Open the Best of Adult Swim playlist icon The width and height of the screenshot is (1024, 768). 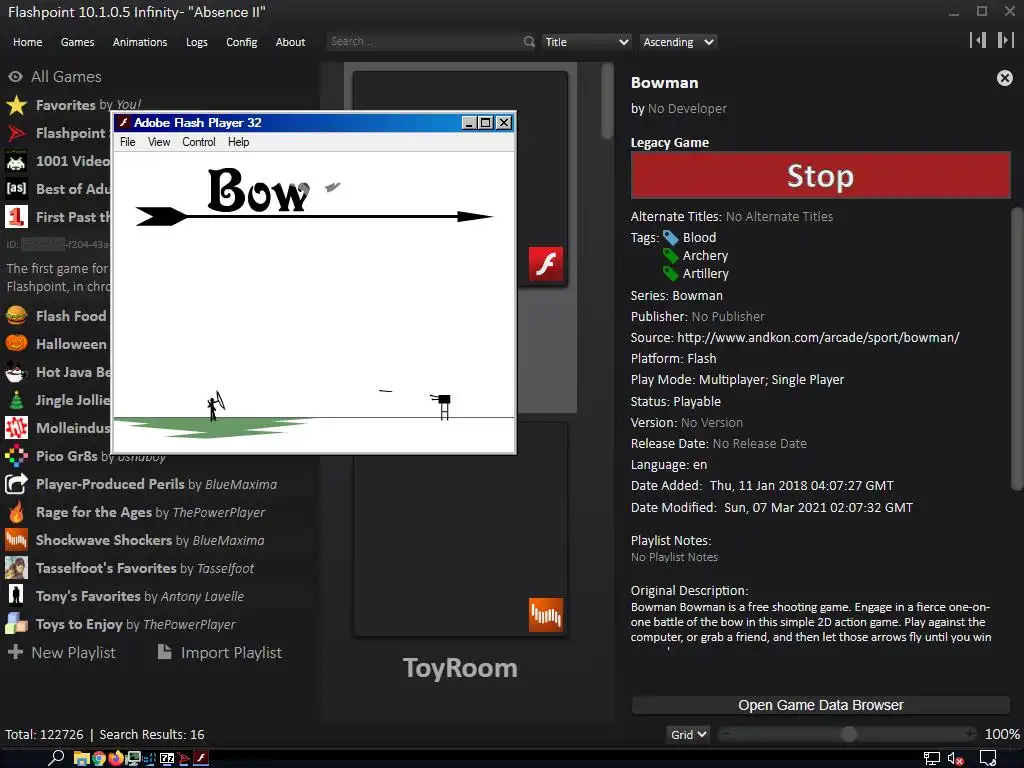pos(16,189)
